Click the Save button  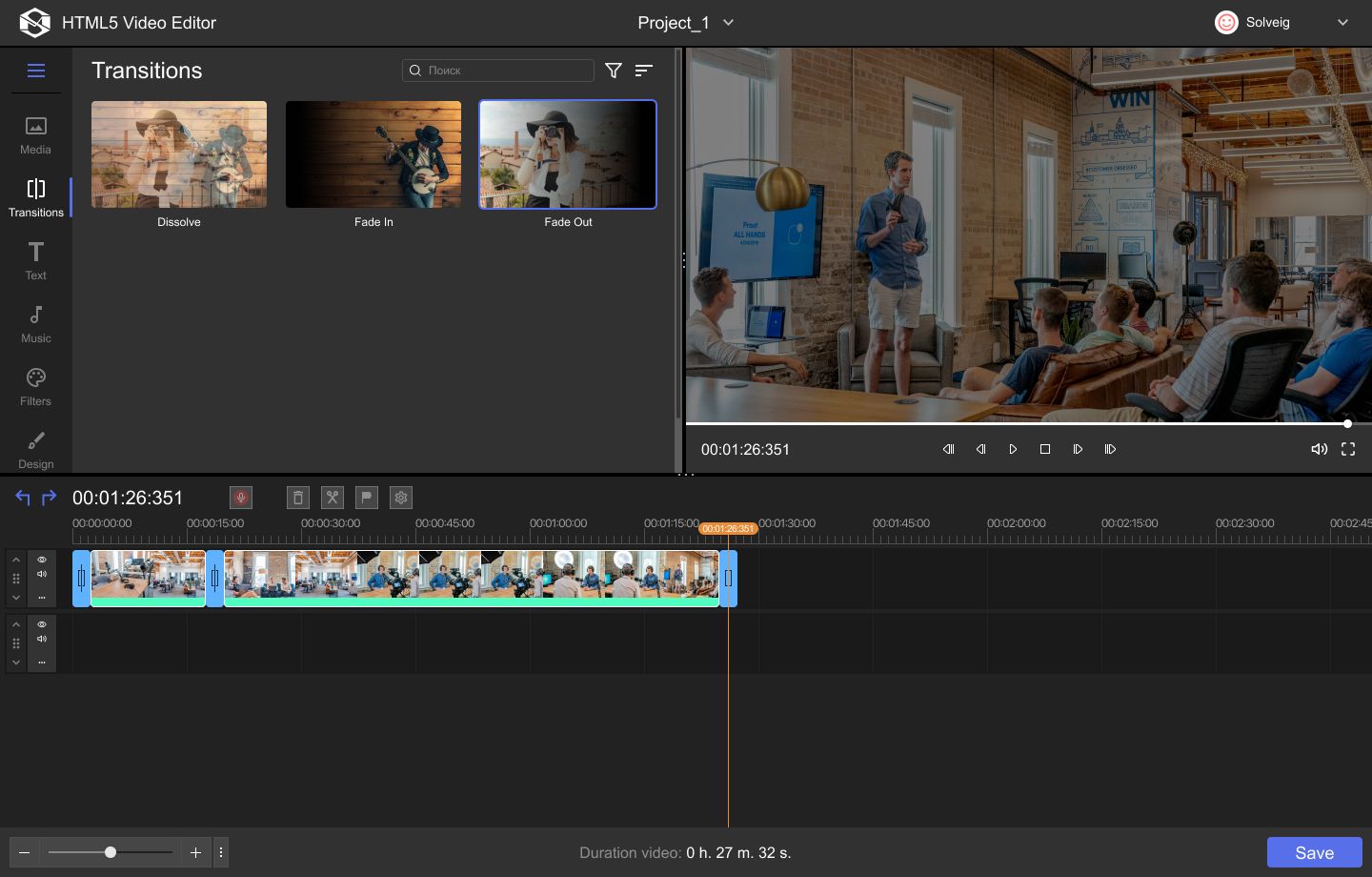(1314, 852)
